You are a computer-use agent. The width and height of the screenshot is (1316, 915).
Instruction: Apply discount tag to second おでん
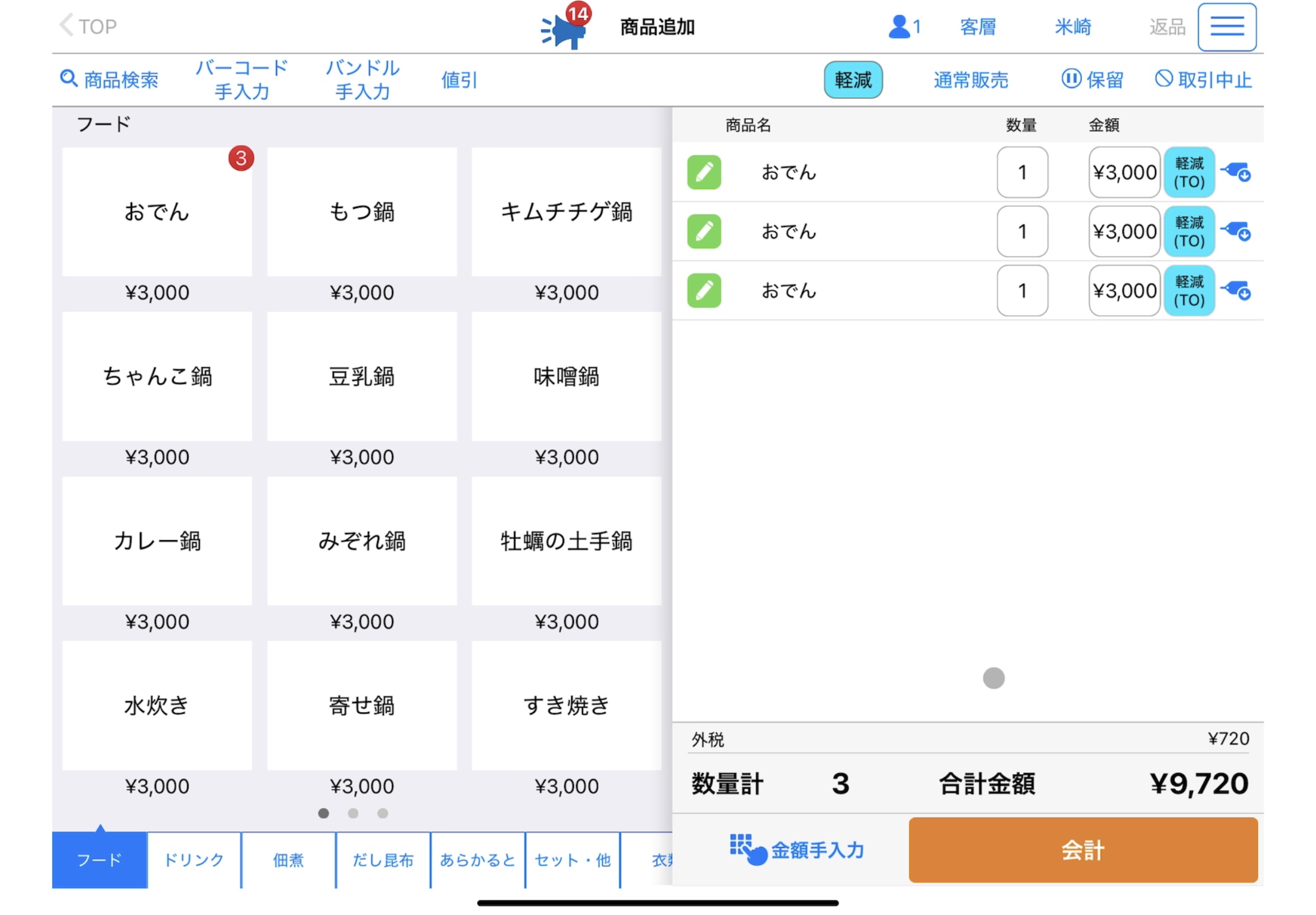tap(1236, 231)
